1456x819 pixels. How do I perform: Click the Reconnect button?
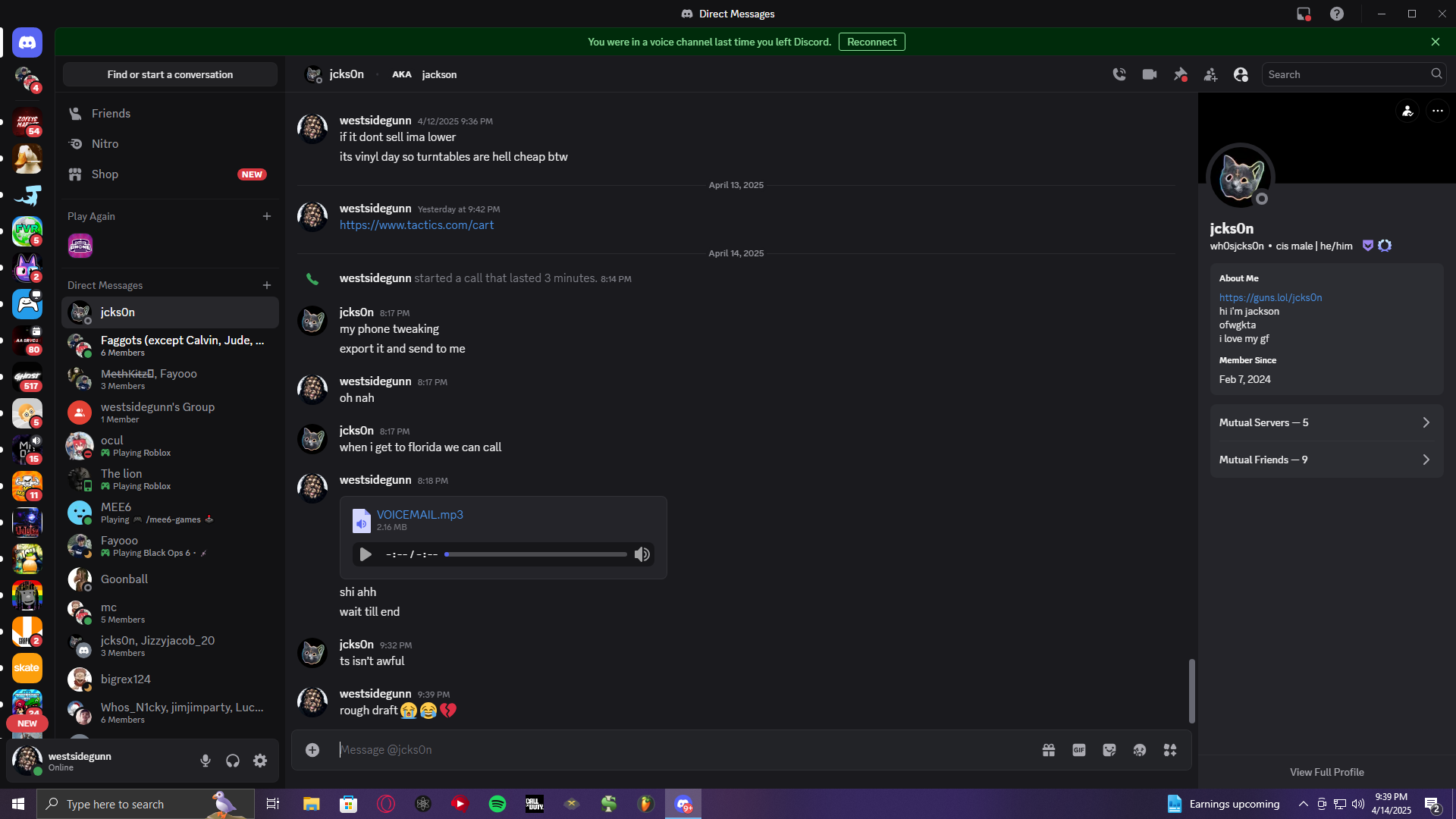[x=871, y=42]
